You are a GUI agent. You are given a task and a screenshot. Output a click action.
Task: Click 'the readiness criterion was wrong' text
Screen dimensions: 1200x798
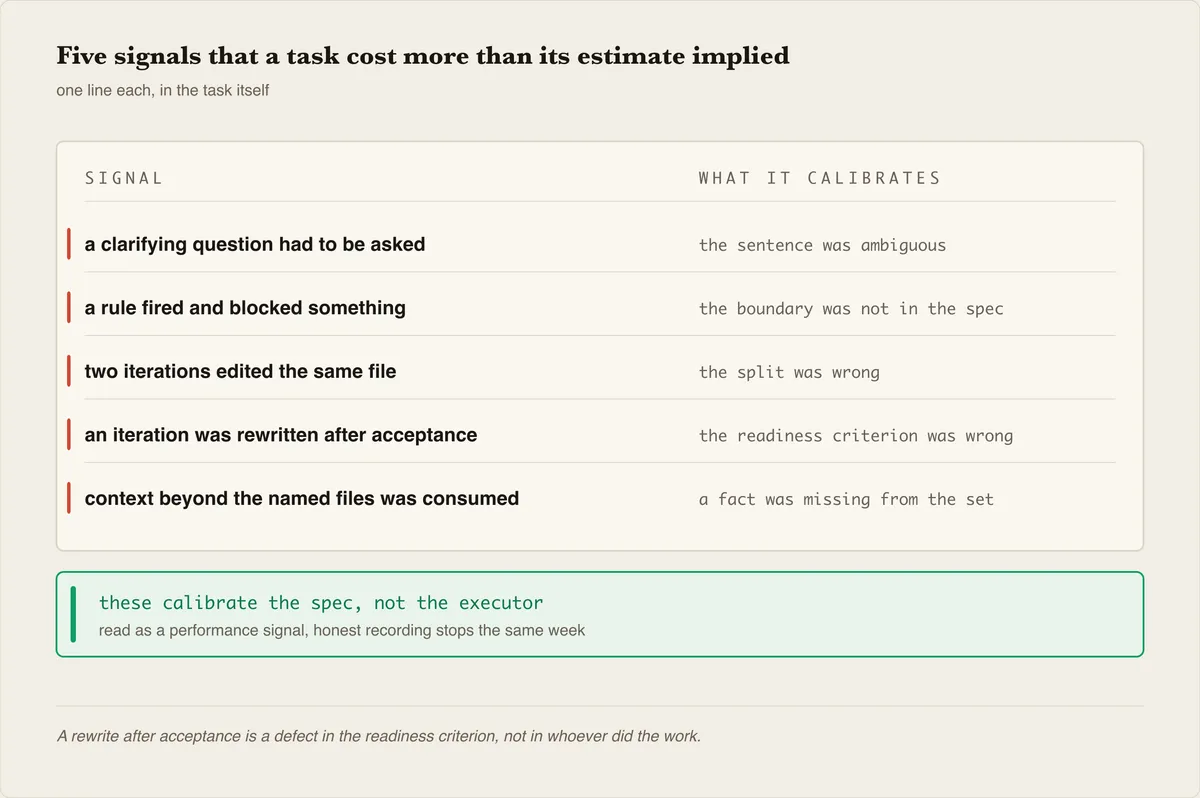coord(856,436)
